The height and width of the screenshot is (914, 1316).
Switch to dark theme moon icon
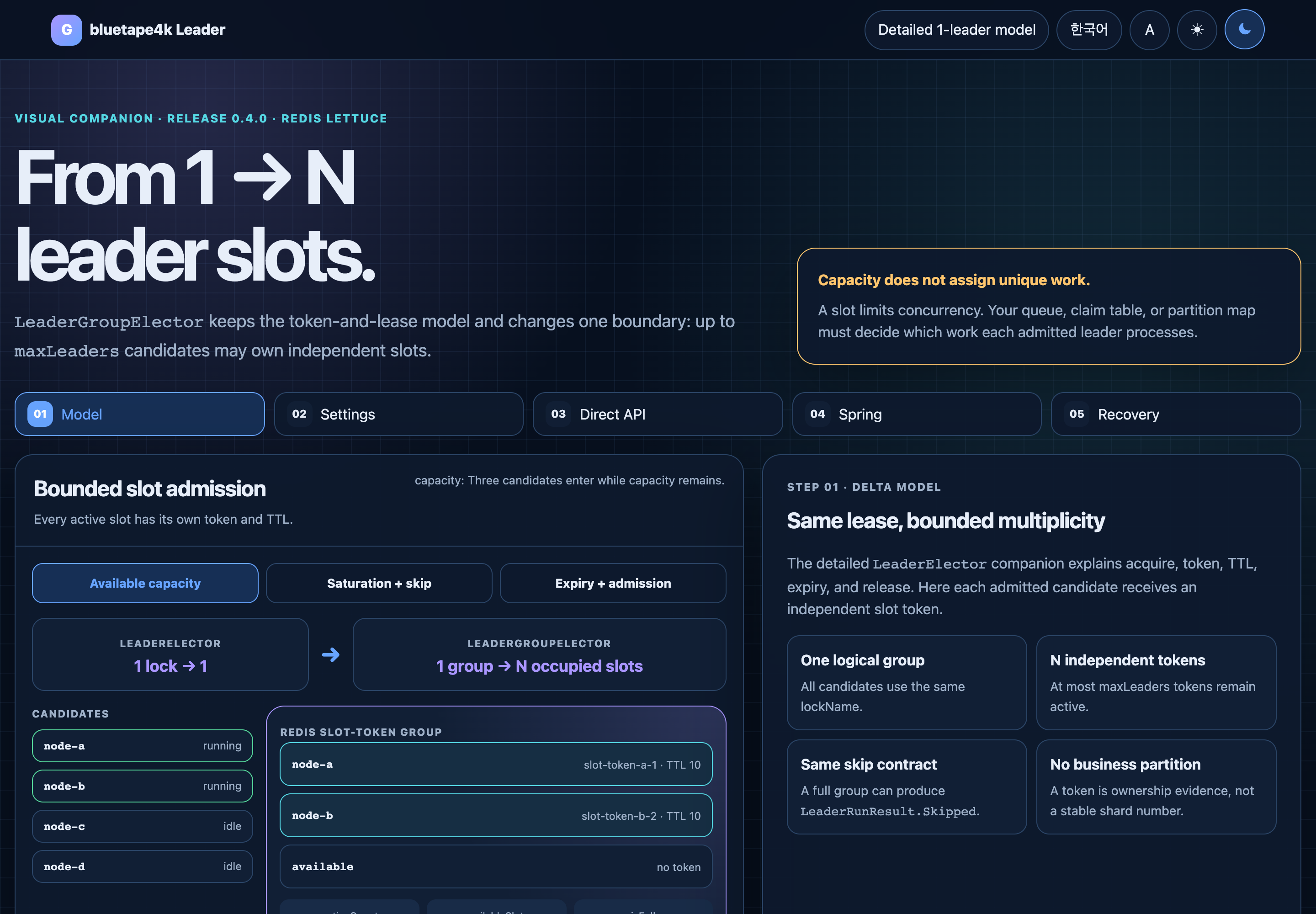(1244, 30)
